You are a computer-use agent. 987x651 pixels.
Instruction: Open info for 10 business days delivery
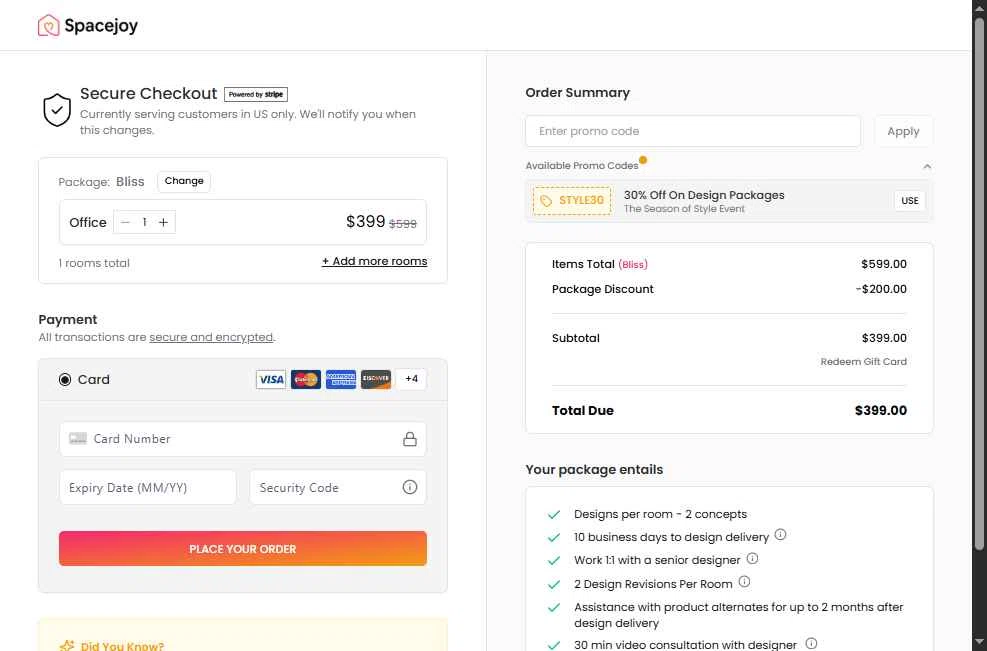(x=780, y=535)
